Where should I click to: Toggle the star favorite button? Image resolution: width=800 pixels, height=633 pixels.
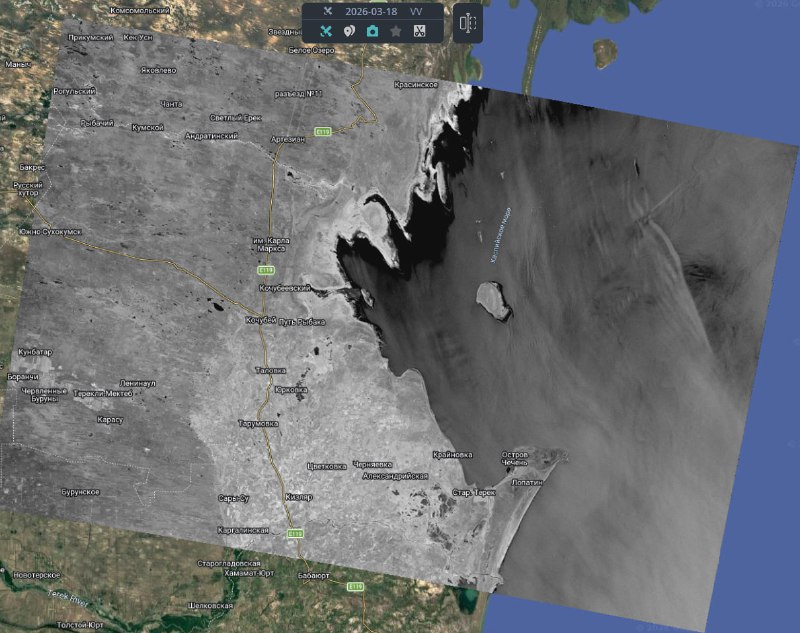click(396, 31)
